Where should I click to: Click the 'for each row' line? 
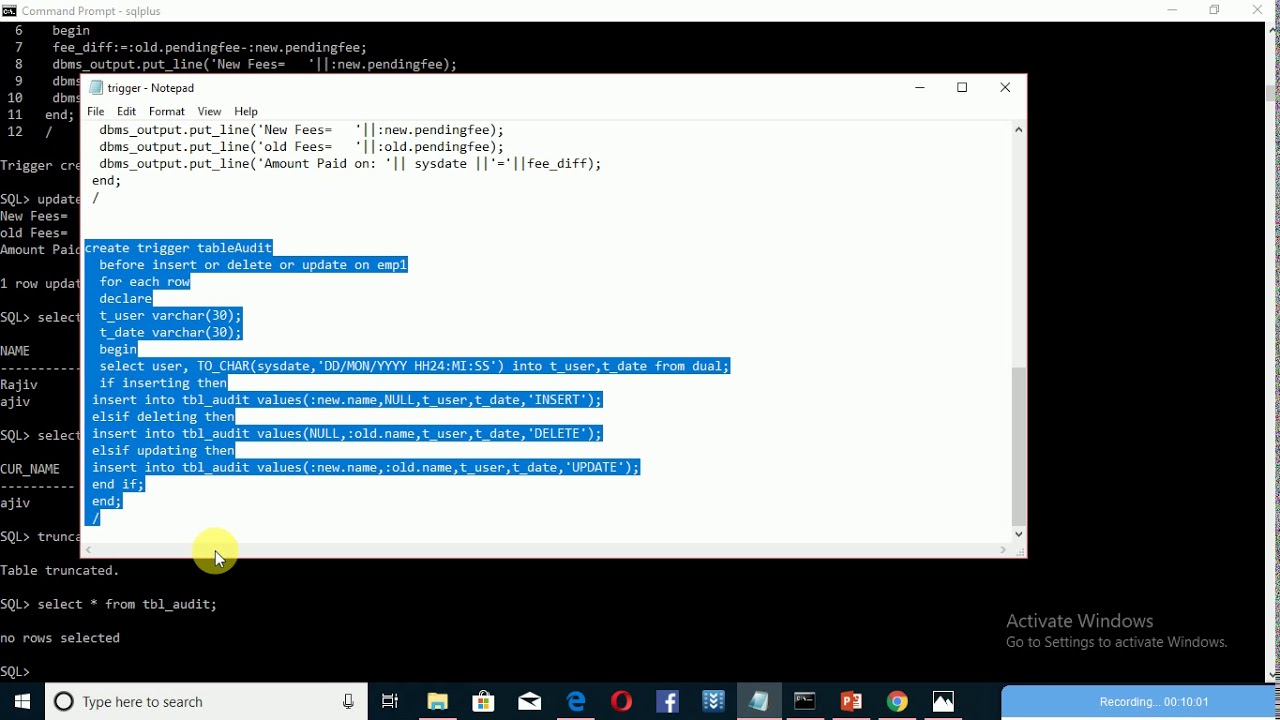(145, 282)
